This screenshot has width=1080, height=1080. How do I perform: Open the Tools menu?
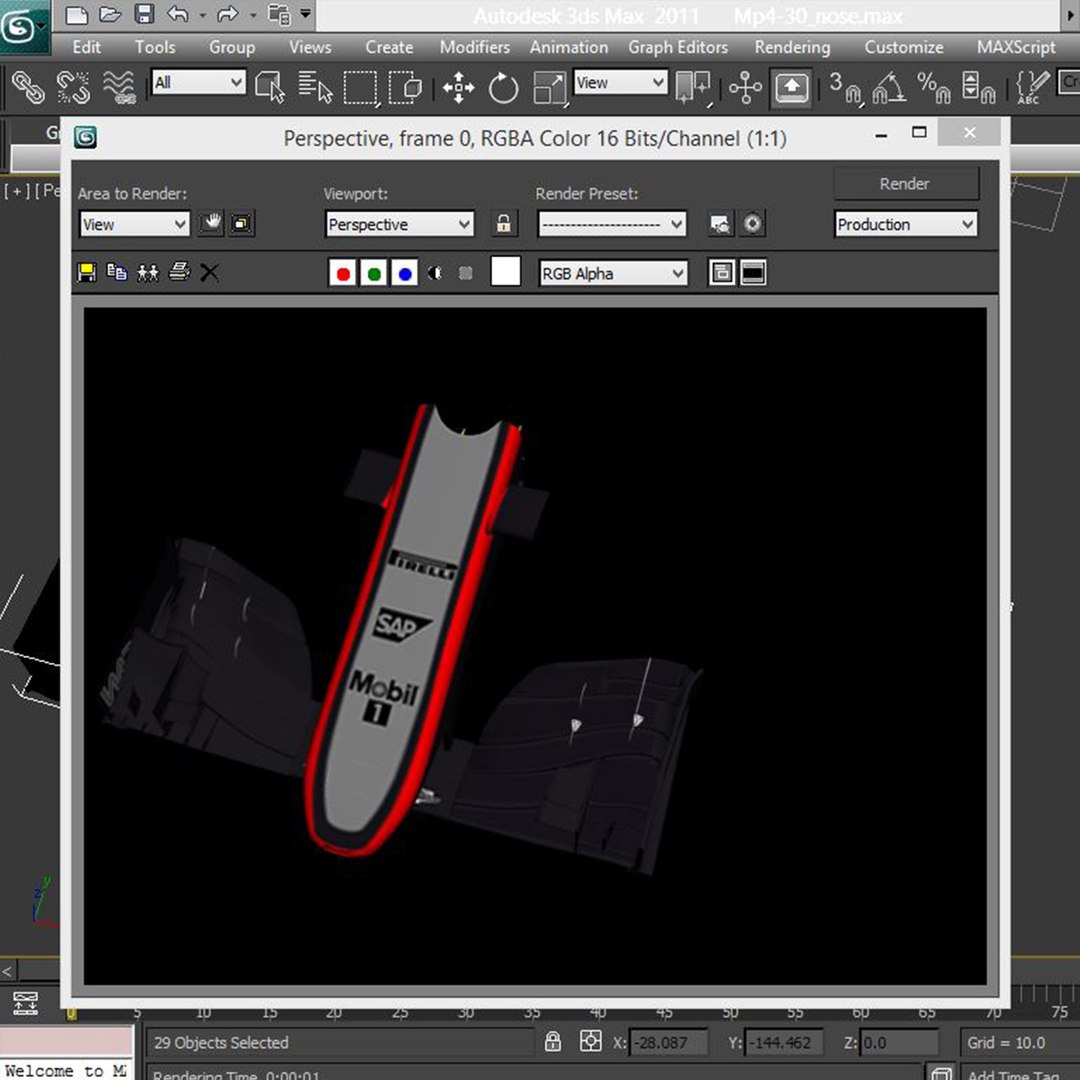tap(155, 47)
